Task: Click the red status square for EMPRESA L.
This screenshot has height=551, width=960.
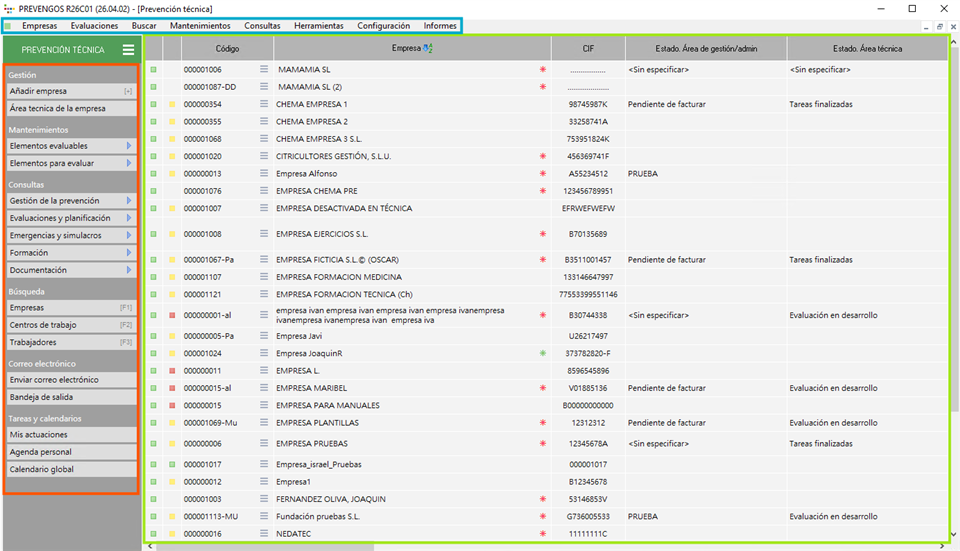Action: [x=171, y=371]
